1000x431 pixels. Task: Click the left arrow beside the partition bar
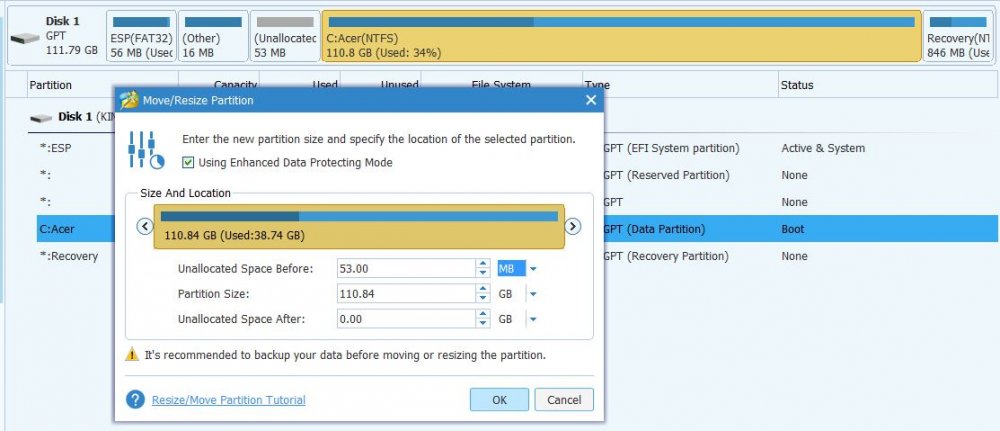[144, 226]
